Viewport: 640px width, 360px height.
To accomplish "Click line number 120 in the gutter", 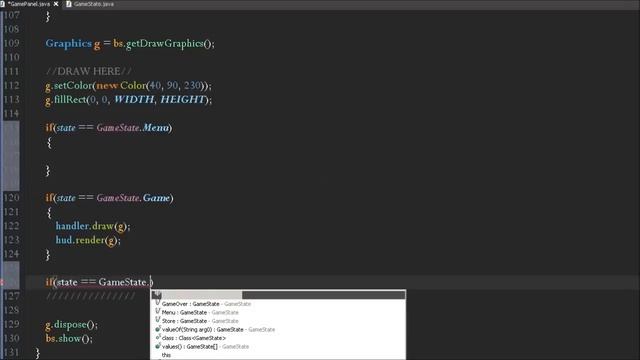I will click(x=11, y=198).
